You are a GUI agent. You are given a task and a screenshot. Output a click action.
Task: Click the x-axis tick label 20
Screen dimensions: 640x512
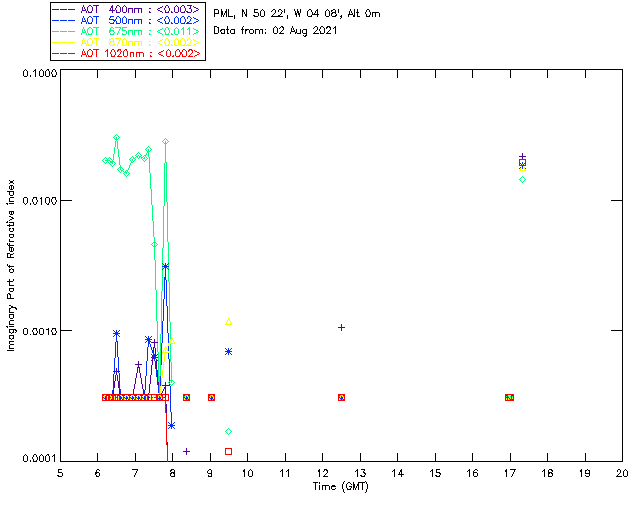(x=622, y=473)
